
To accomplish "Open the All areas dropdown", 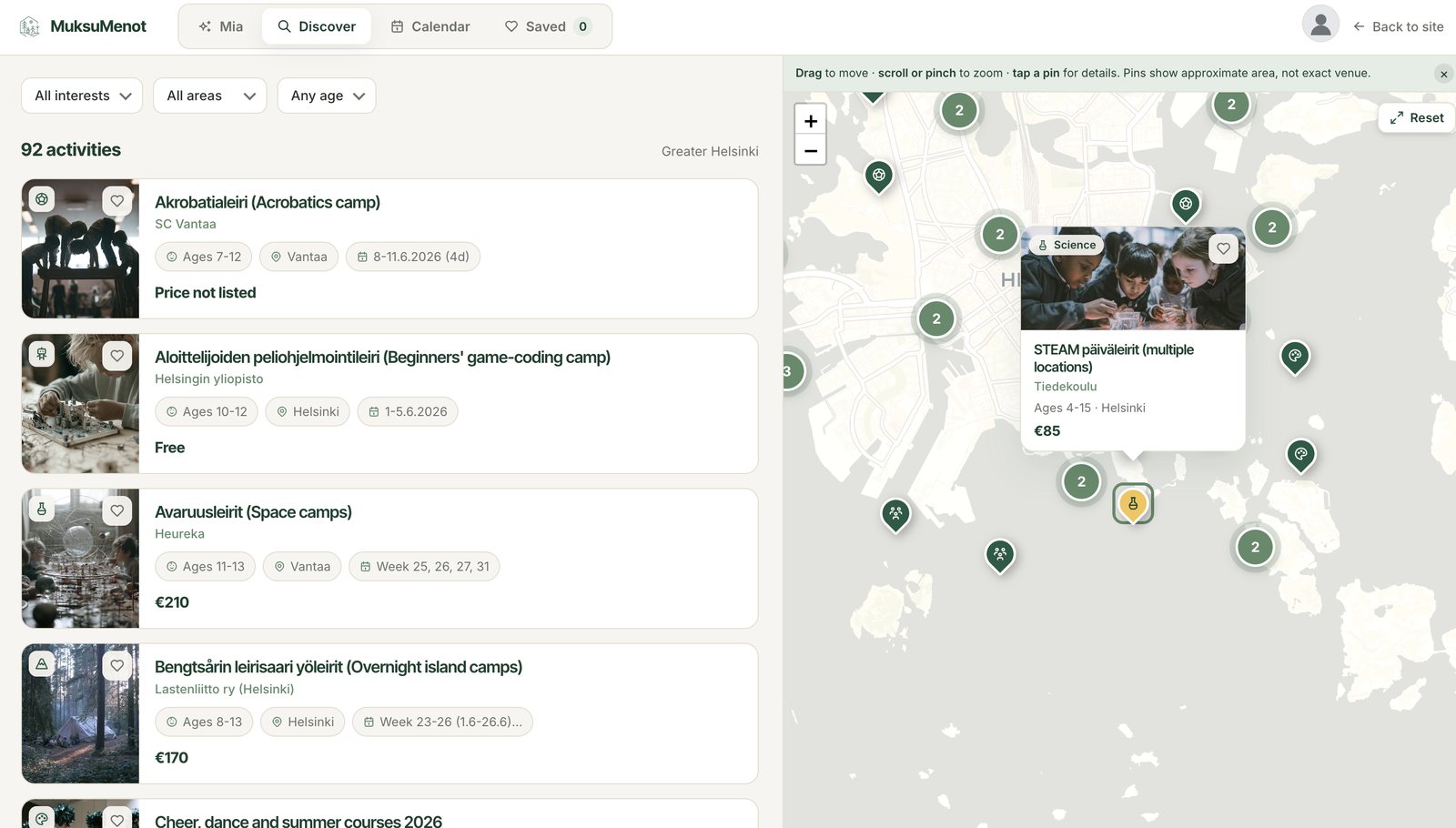I will pos(210,96).
